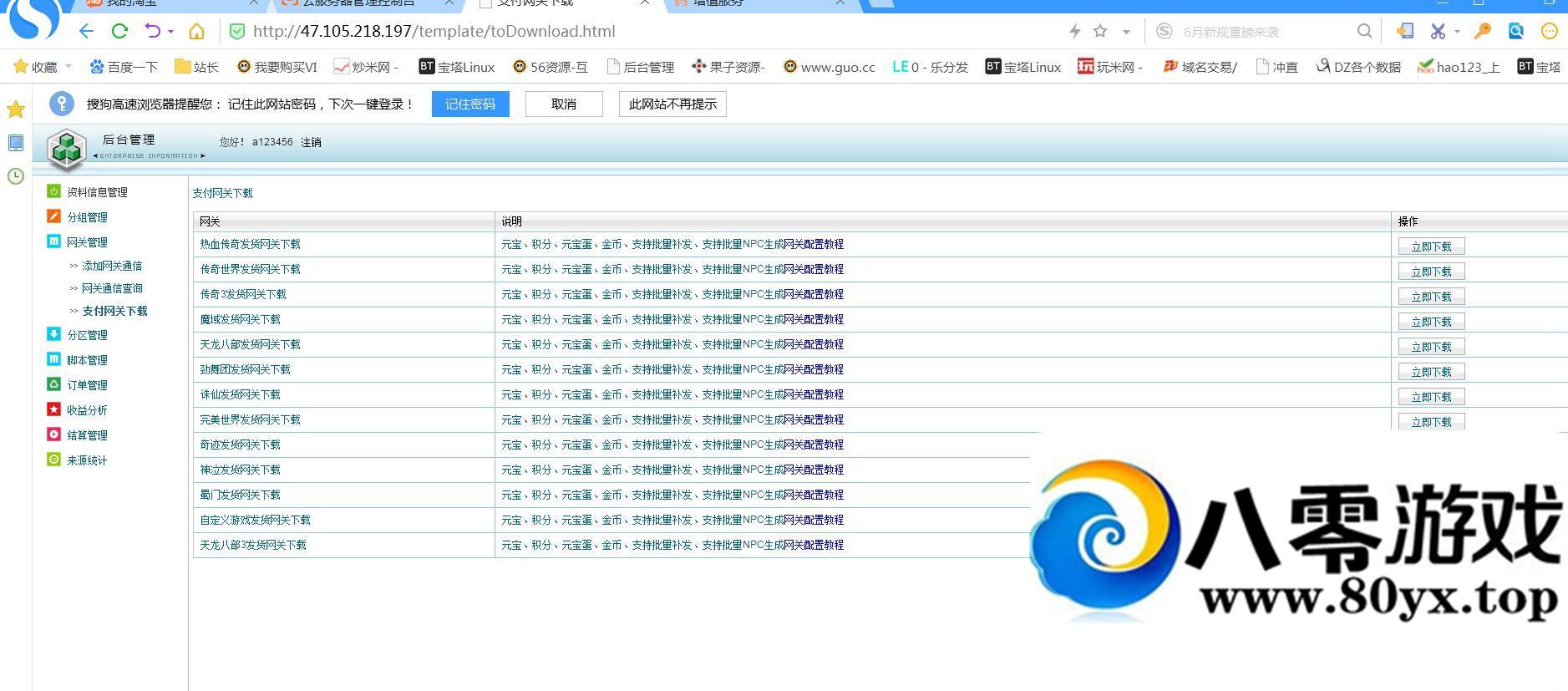This screenshot has width=1568, height=691.
Task: Click the 此网站不再提示 button
Action: (x=672, y=104)
